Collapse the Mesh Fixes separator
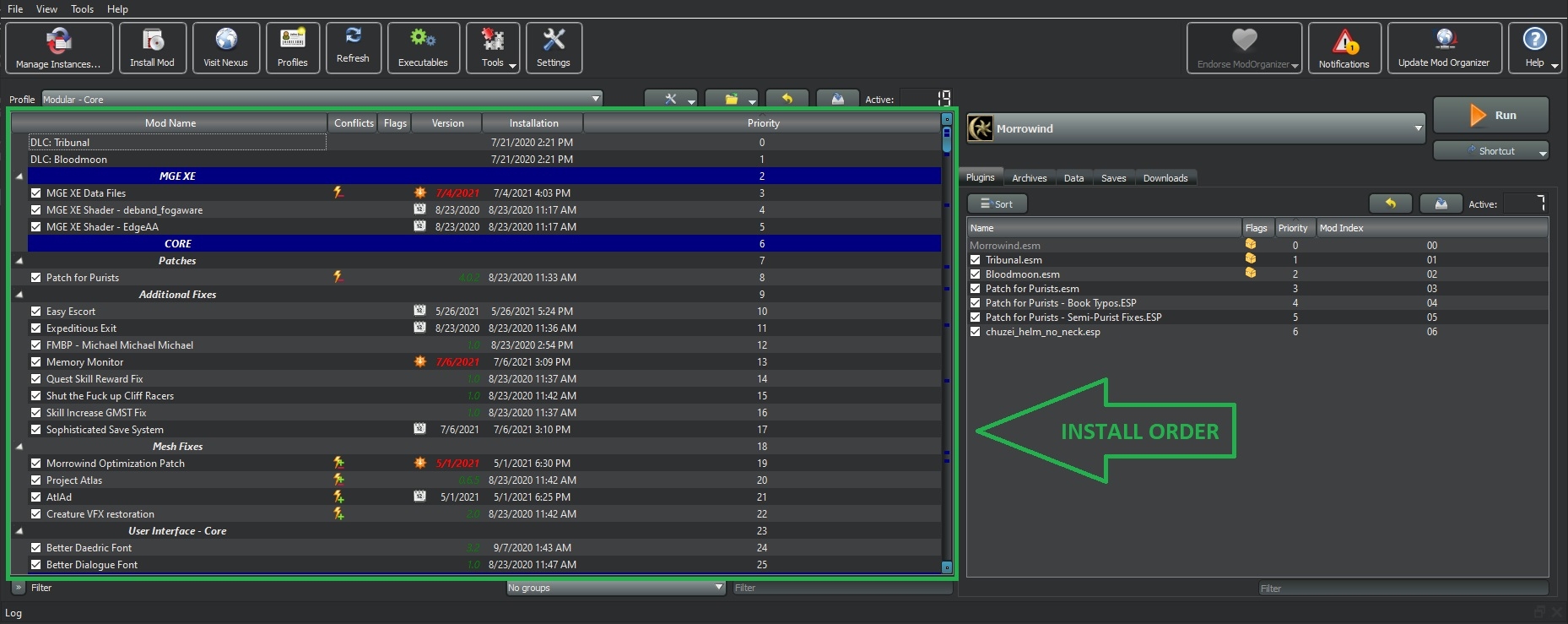1568x624 pixels. pos(19,447)
